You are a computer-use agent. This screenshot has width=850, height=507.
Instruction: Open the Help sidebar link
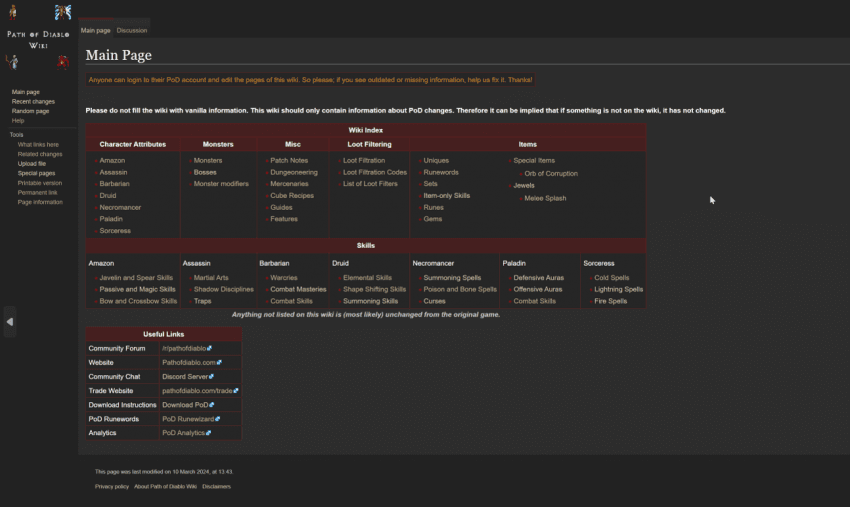pyautogui.click(x=18, y=120)
